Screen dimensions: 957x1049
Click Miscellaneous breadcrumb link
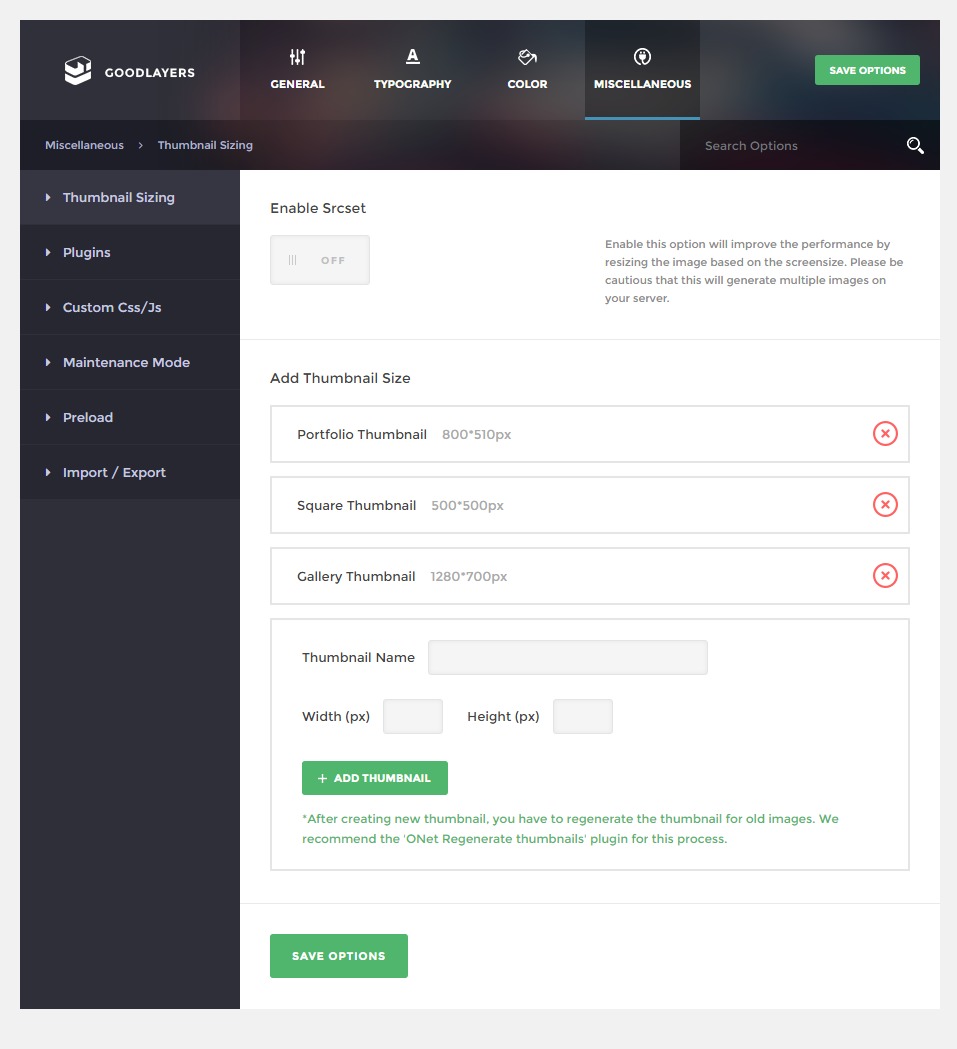84,145
